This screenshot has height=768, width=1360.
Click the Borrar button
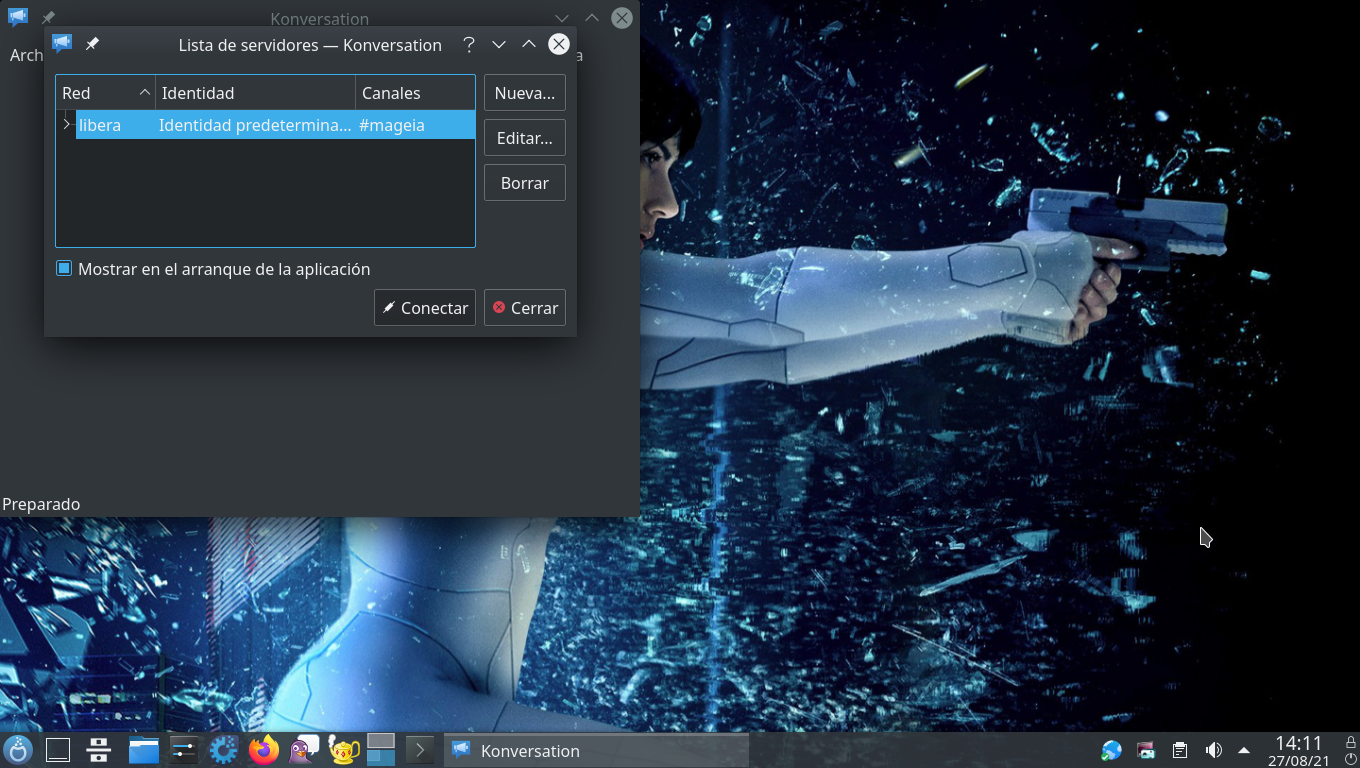click(x=525, y=183)
